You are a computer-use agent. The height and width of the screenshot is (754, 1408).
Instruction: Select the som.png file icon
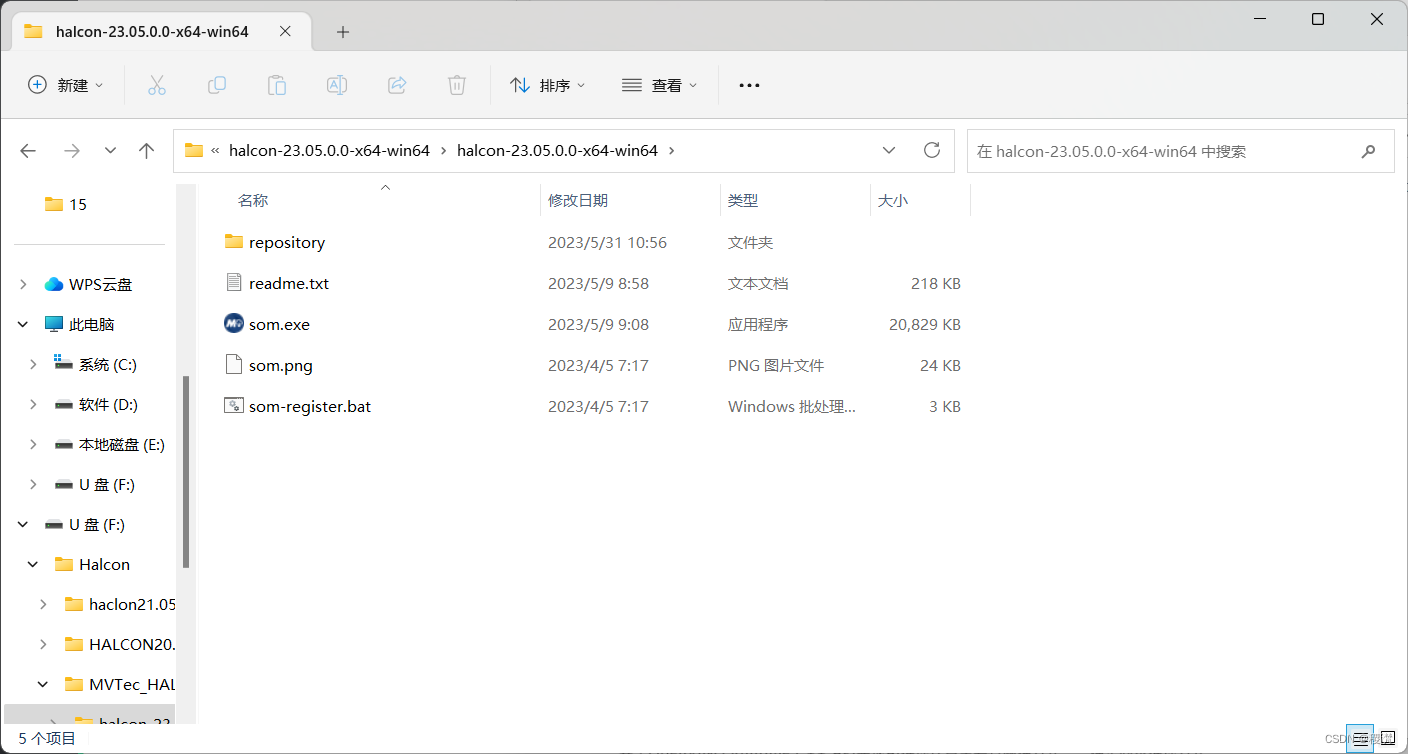tap(234, 365)
